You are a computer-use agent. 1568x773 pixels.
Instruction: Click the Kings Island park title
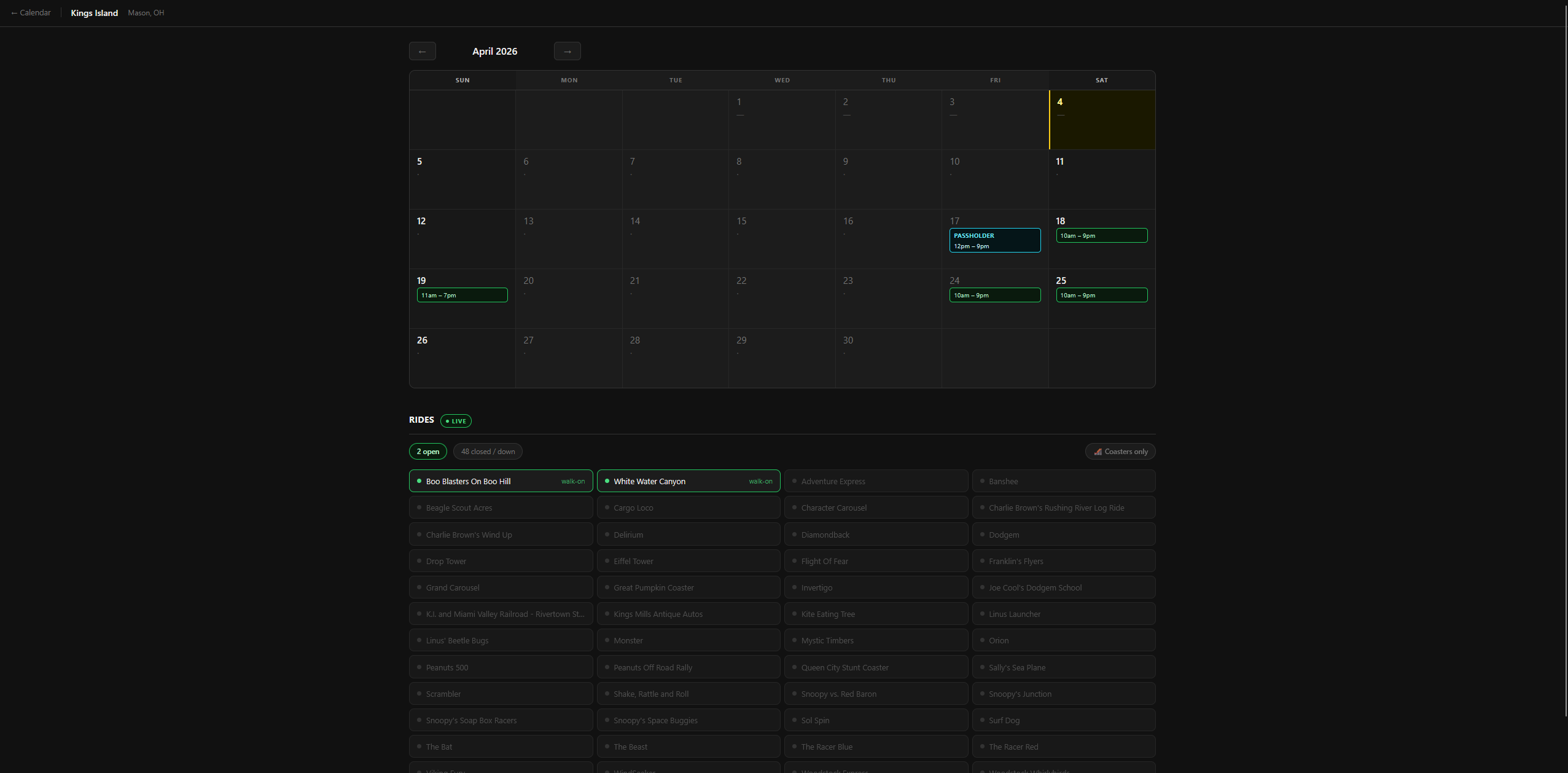(x=94, y=13)
